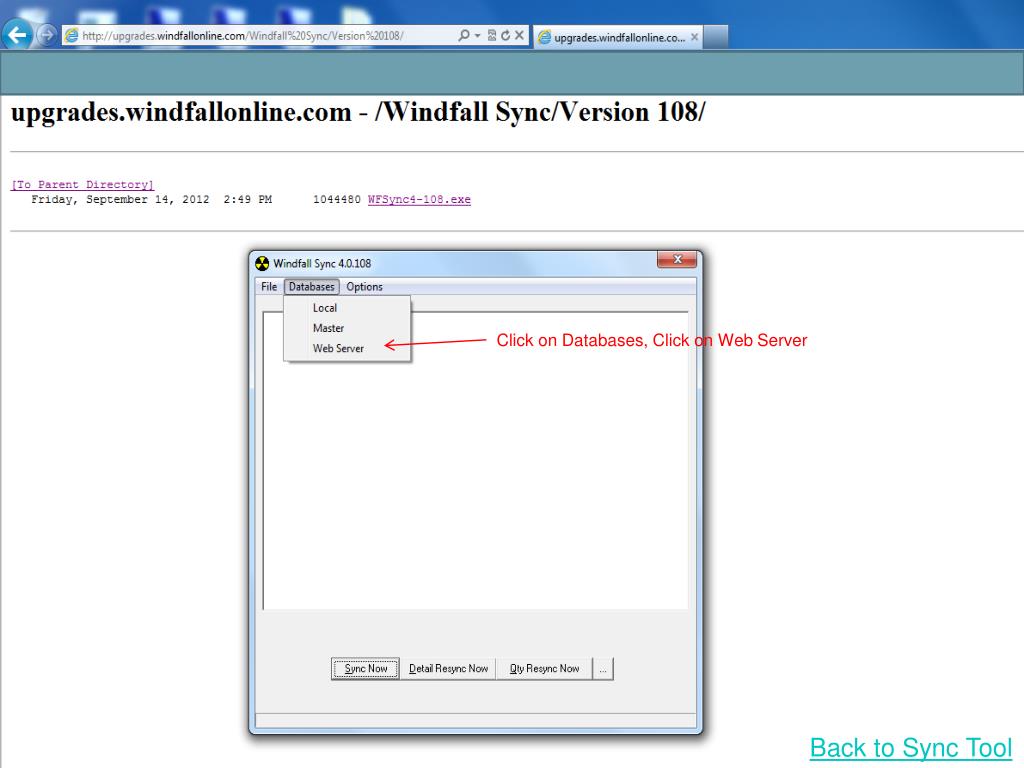Click the Friday, September 14, 2012 date text
1024x768 pixels.
pyautogui.click(x=120, y=199)
